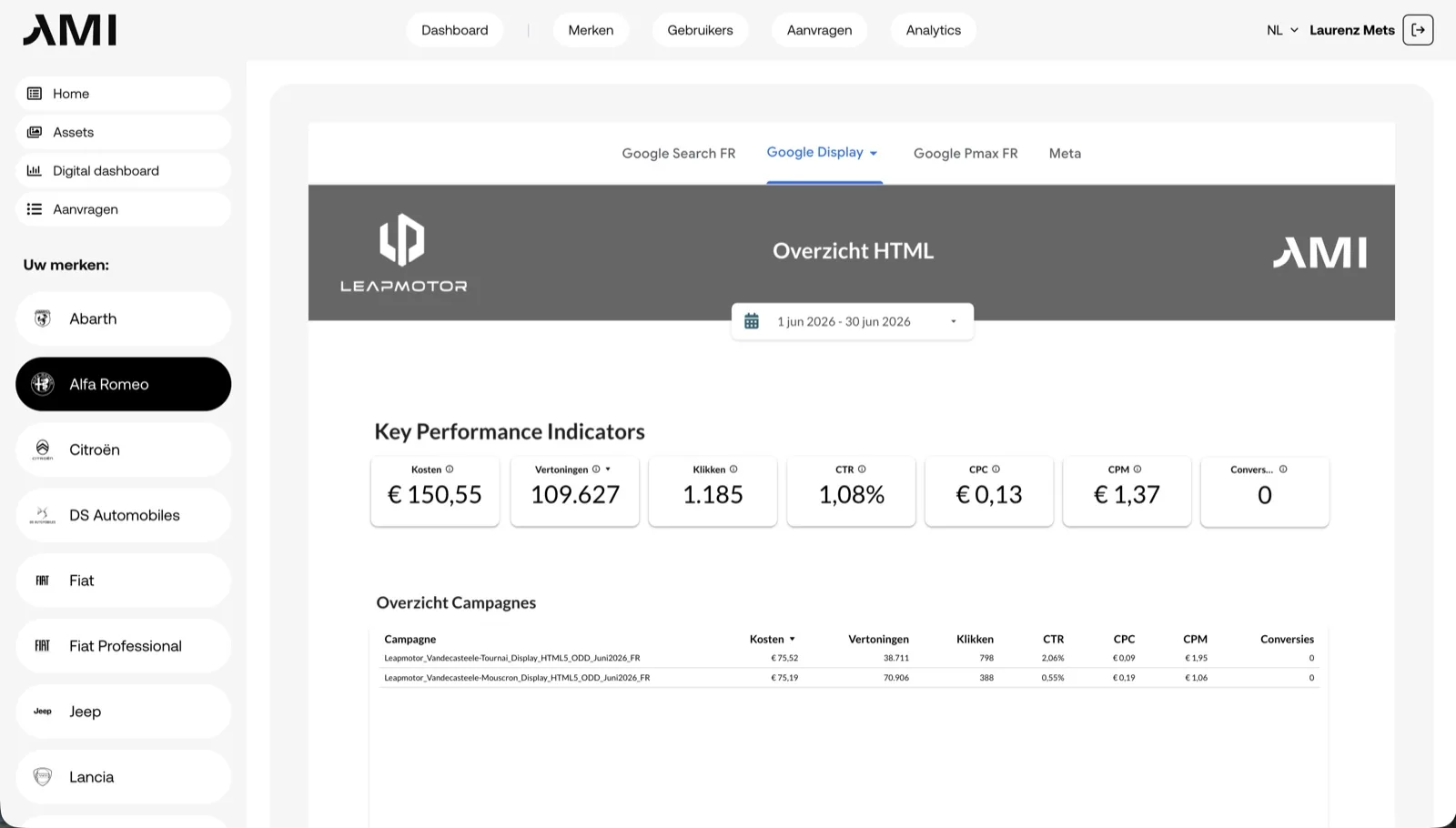
Task: Open the date range dropdown arrow
Action: (x=954, y=321)
